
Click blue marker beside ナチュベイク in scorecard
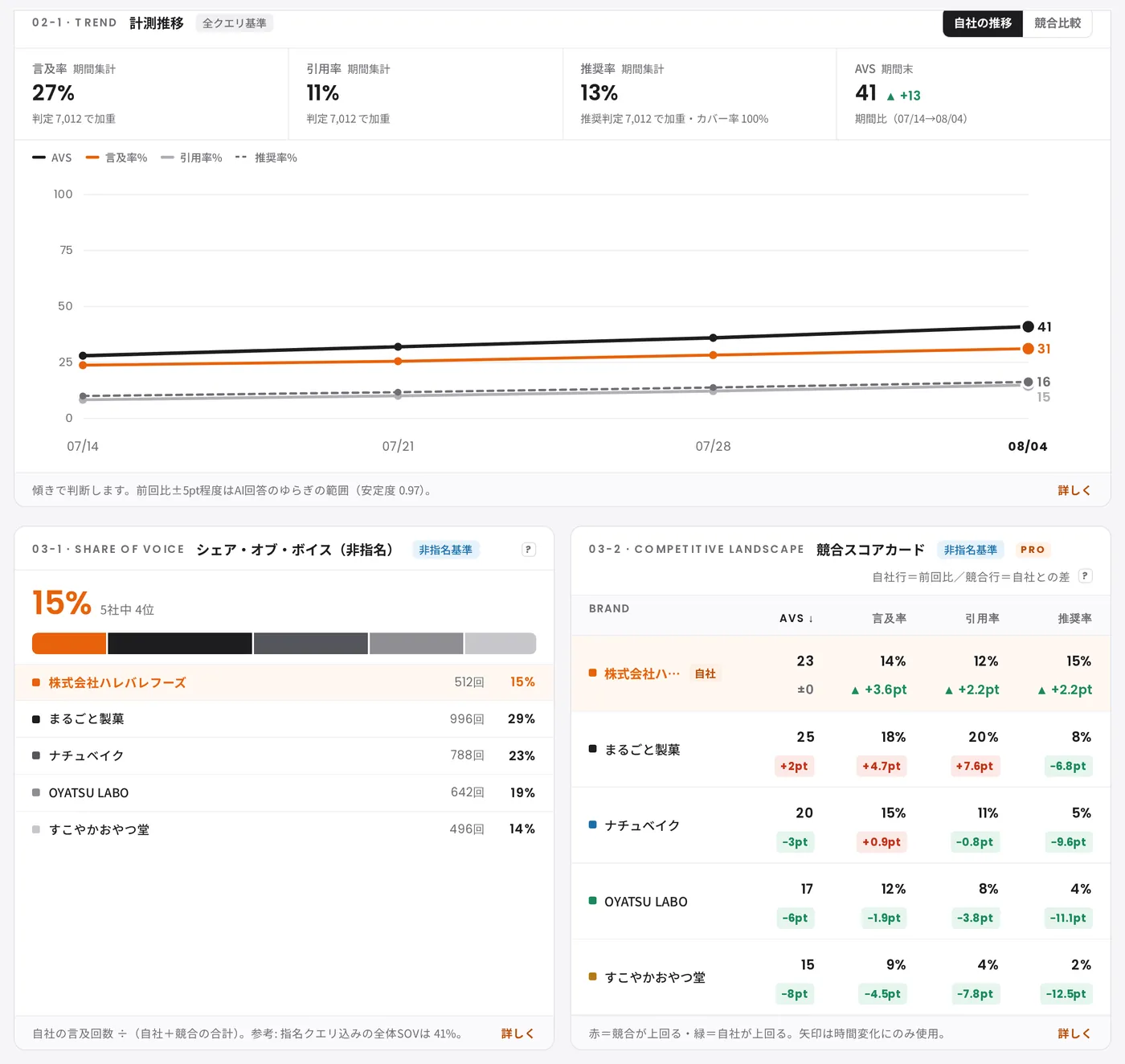tap(593, 825)
